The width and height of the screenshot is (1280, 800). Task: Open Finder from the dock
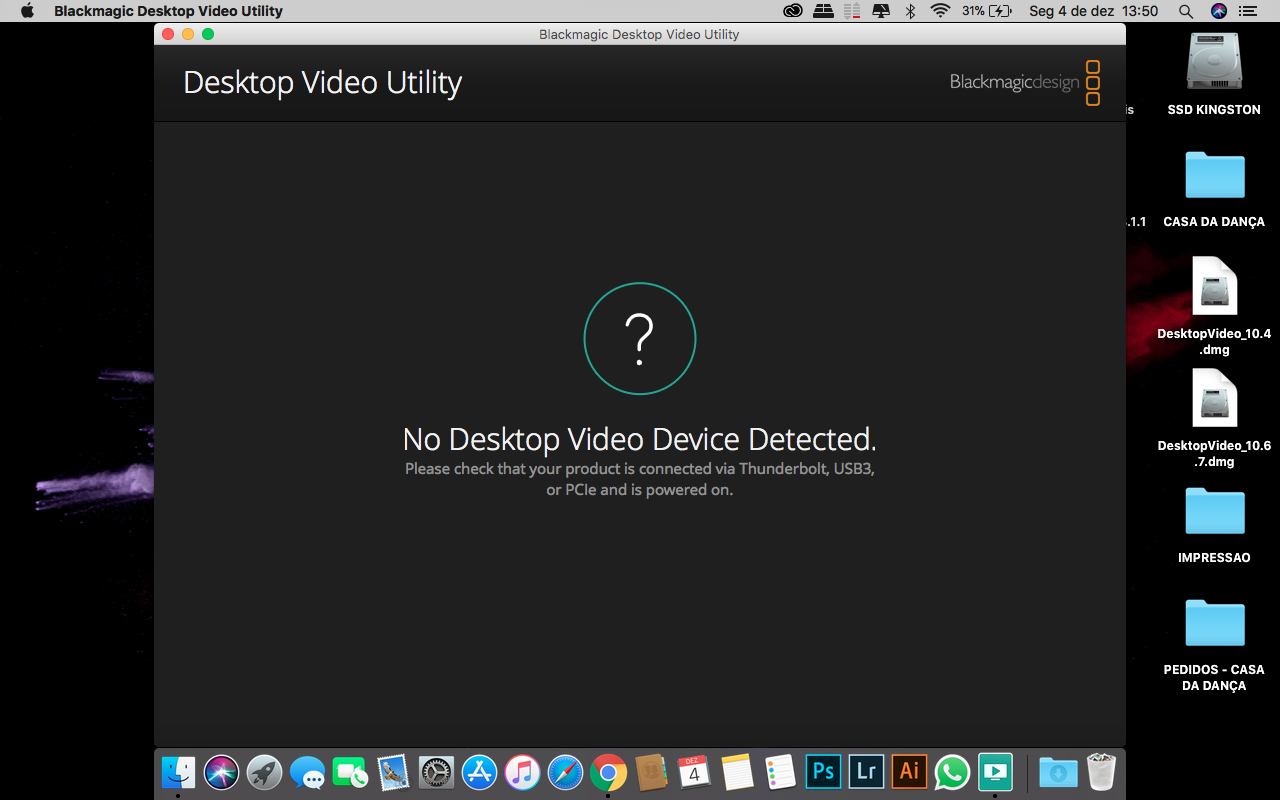click(x=179, y=772)
